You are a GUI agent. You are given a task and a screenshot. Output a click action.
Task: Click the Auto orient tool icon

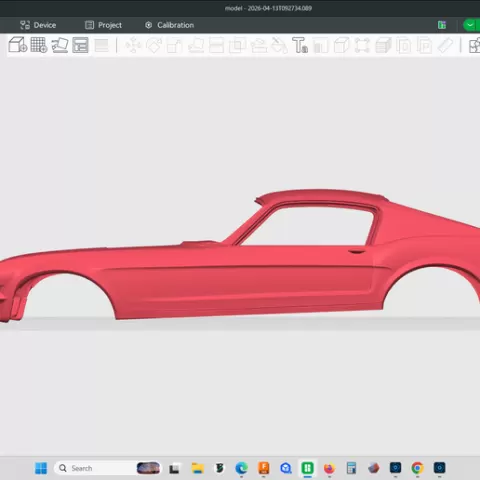click(x=60, y=45)
